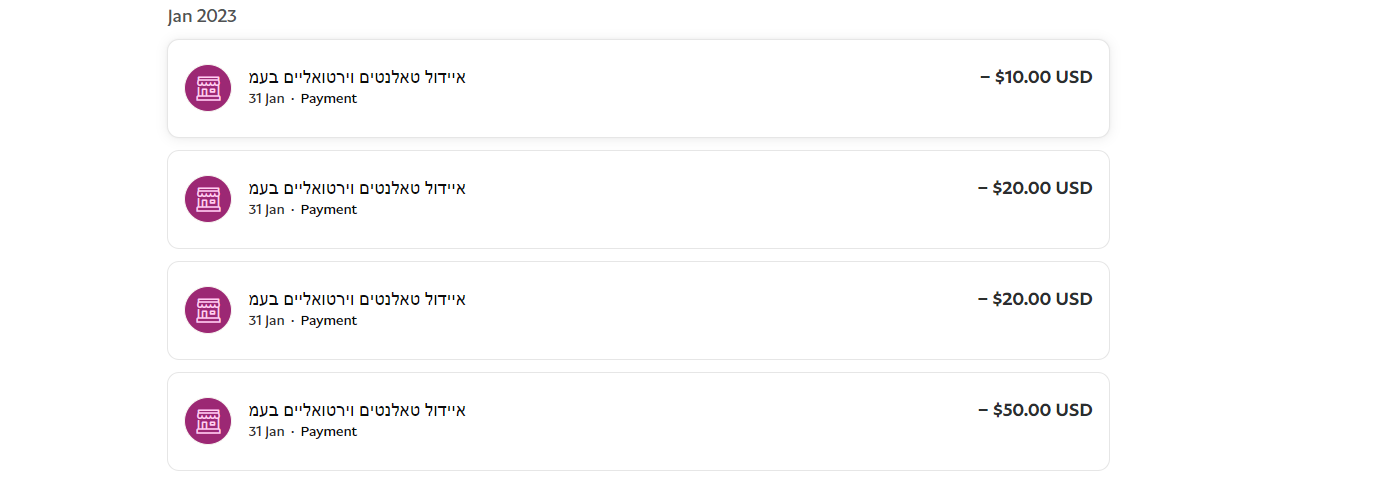Viewport: 1389px width, 484px height.
Task: Click the merchant name on the $10.00 payment
Action: tap(357, 77)
